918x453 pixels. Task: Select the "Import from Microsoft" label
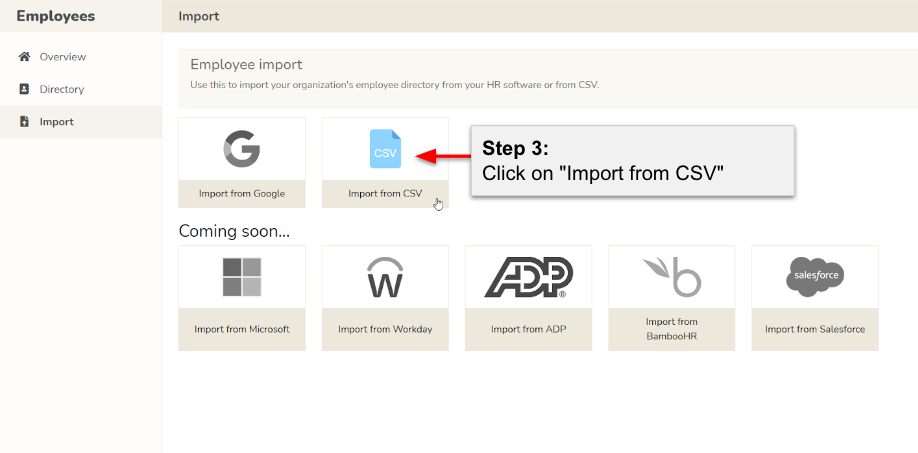coord(242,329)
